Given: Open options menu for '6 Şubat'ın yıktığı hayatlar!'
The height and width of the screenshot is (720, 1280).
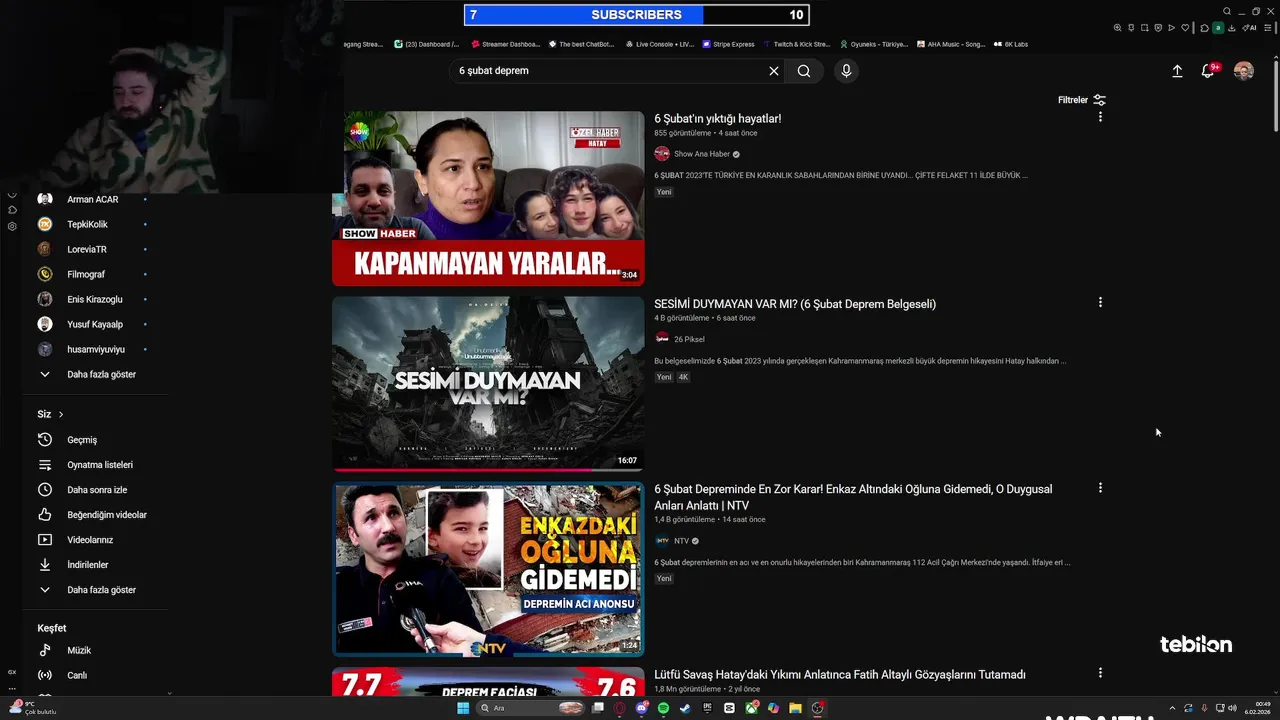Looking at the screenshot, I should coord(1100,117).
